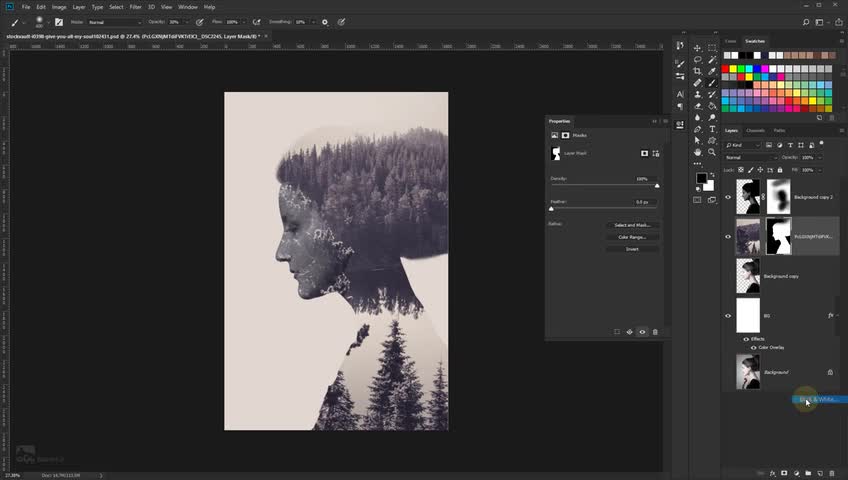The height and width of the screenshot is (480, 848).
Task: Open the layer blend mode Normal dropdown
Action: click(x=751, y=157)
